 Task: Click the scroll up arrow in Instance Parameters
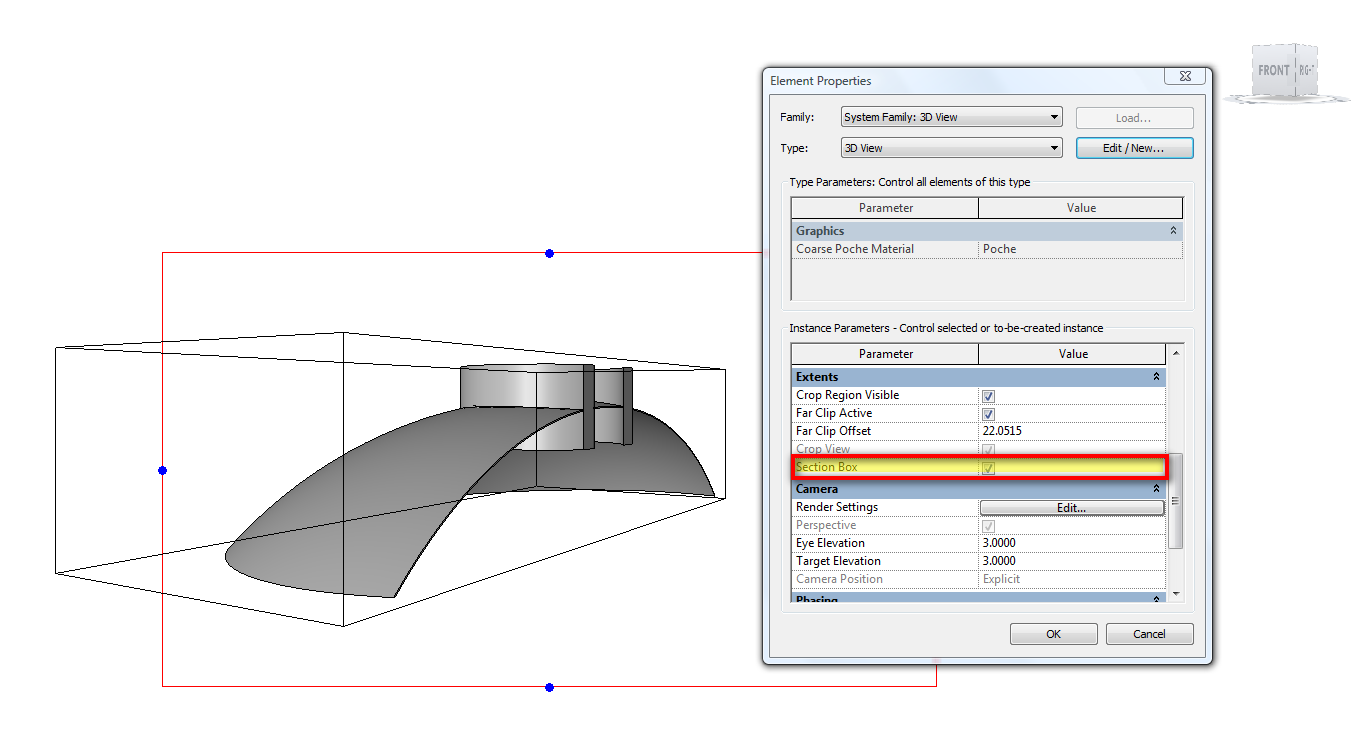pyautogui.click(x=1175, y=354)
